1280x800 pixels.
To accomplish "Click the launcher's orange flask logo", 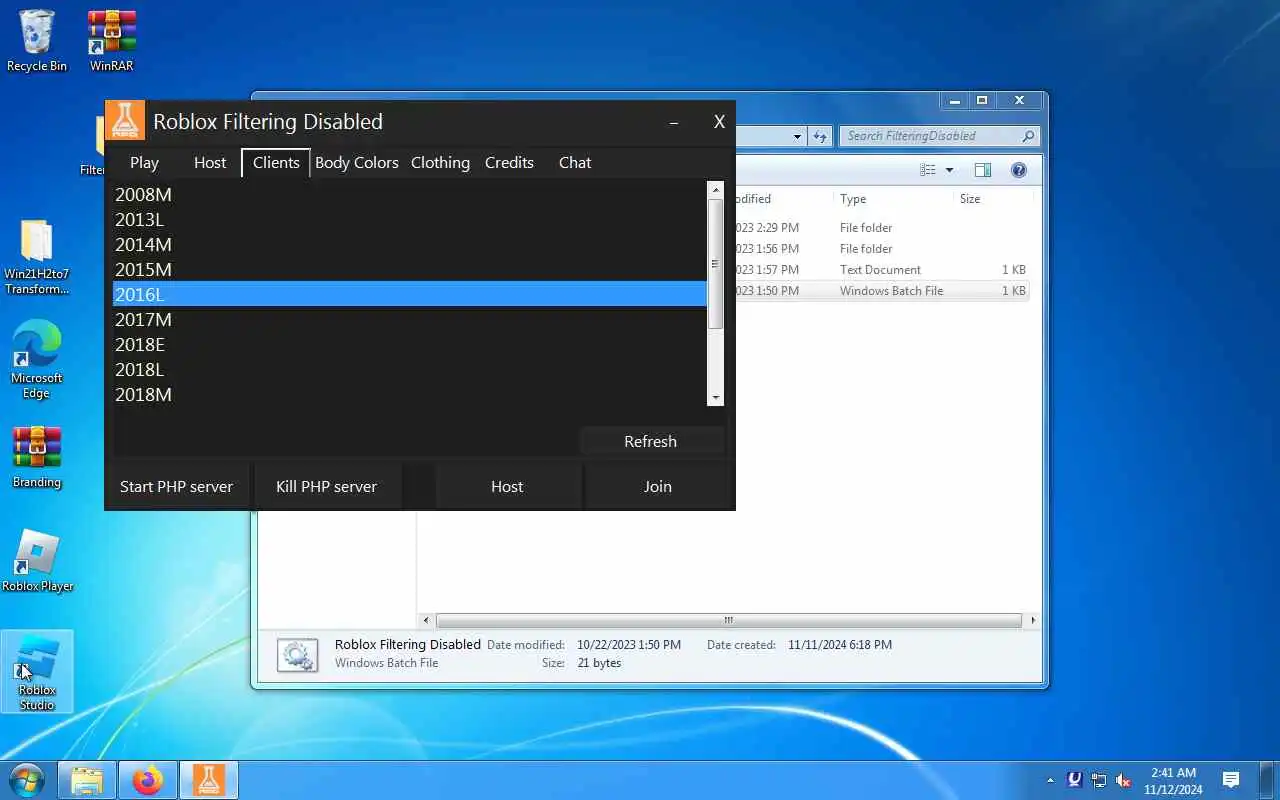I will (125, 121).
